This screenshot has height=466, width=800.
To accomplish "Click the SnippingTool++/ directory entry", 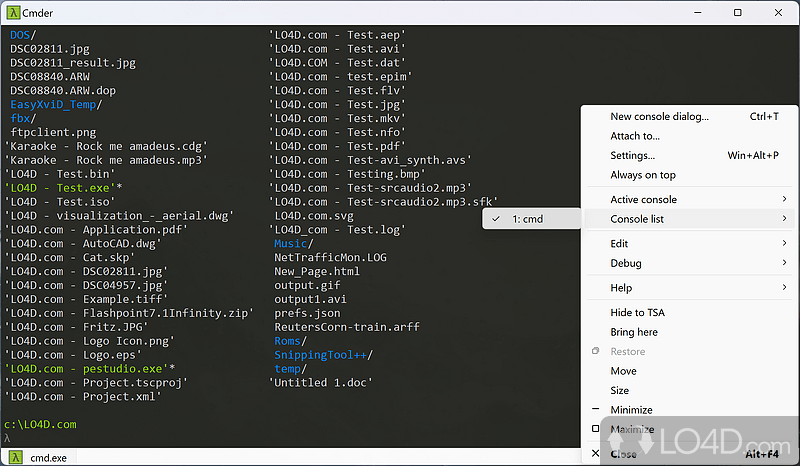I will click(x=323, y=355).
